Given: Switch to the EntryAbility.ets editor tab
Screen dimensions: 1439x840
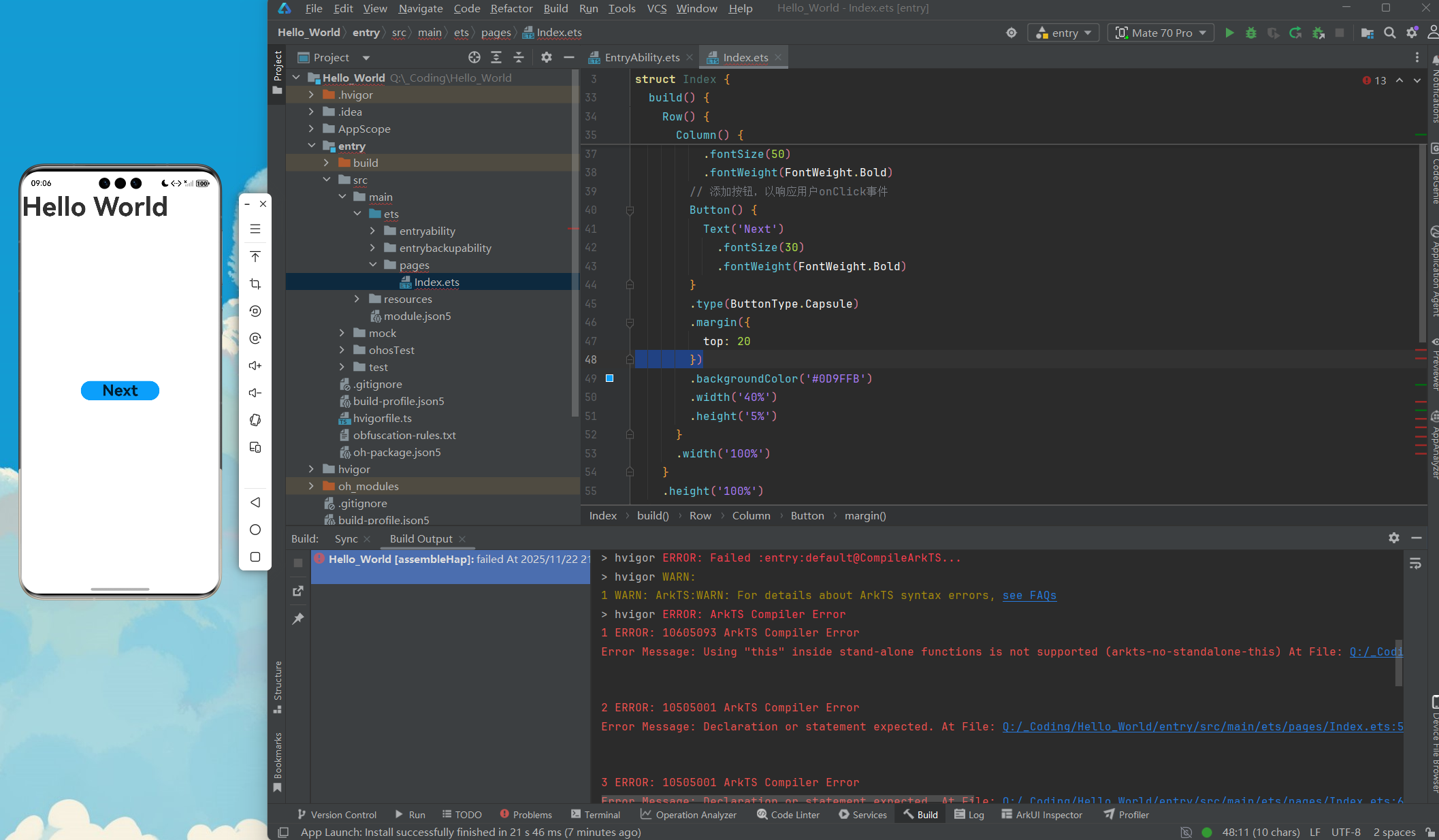Looking at the screenshot, I should click(641, 57).
